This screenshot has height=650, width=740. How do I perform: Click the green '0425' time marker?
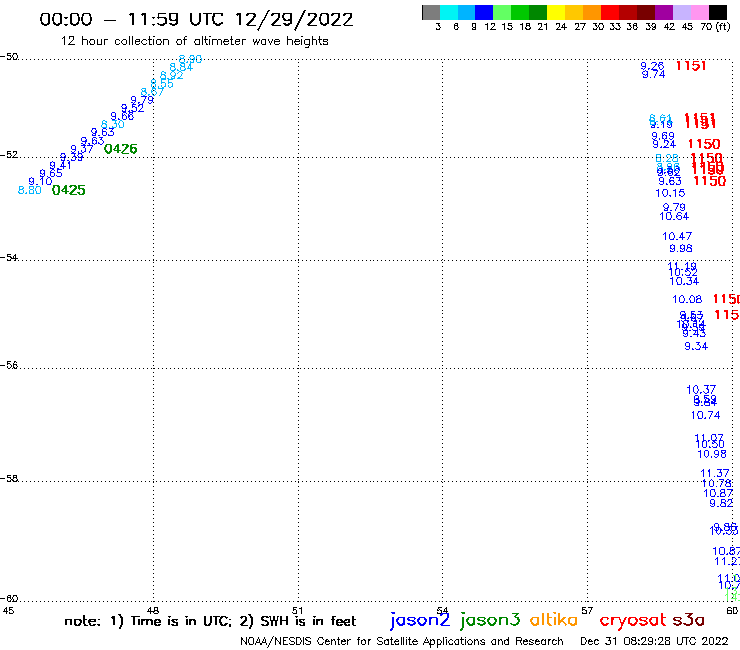68,190
